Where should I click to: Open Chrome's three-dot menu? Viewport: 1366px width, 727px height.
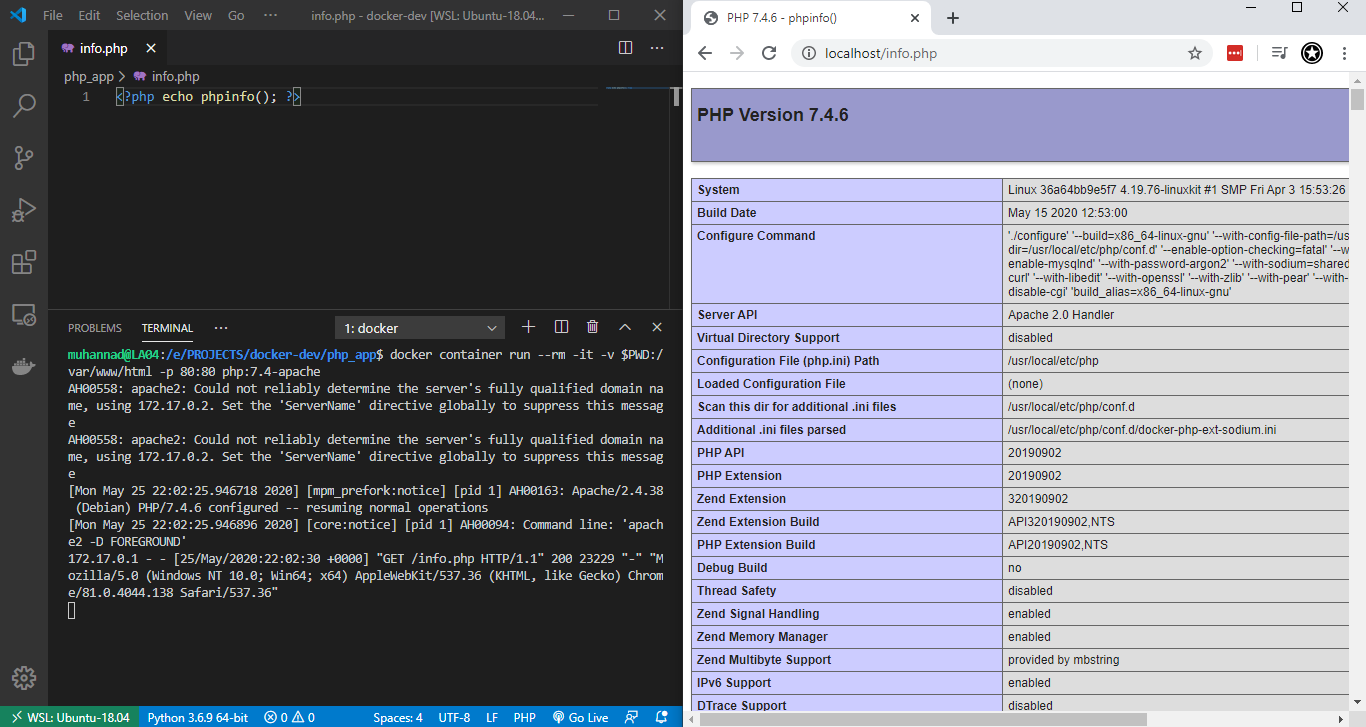(x=1345, y=52)
